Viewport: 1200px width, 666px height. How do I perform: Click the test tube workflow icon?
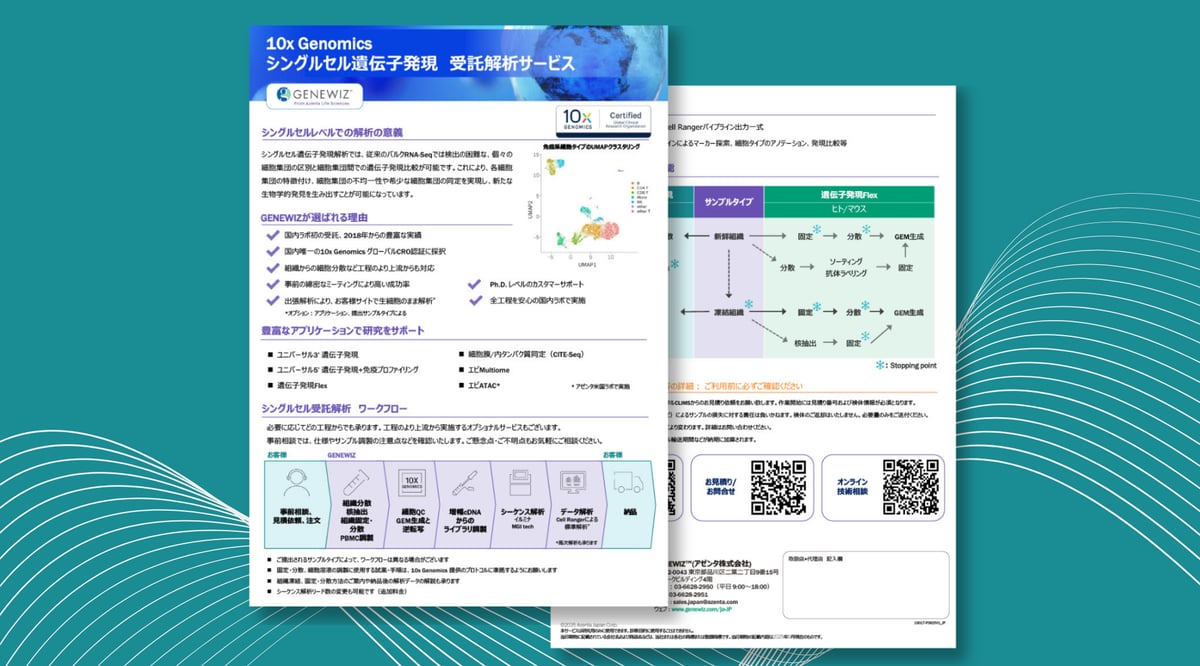click(358, 482)
